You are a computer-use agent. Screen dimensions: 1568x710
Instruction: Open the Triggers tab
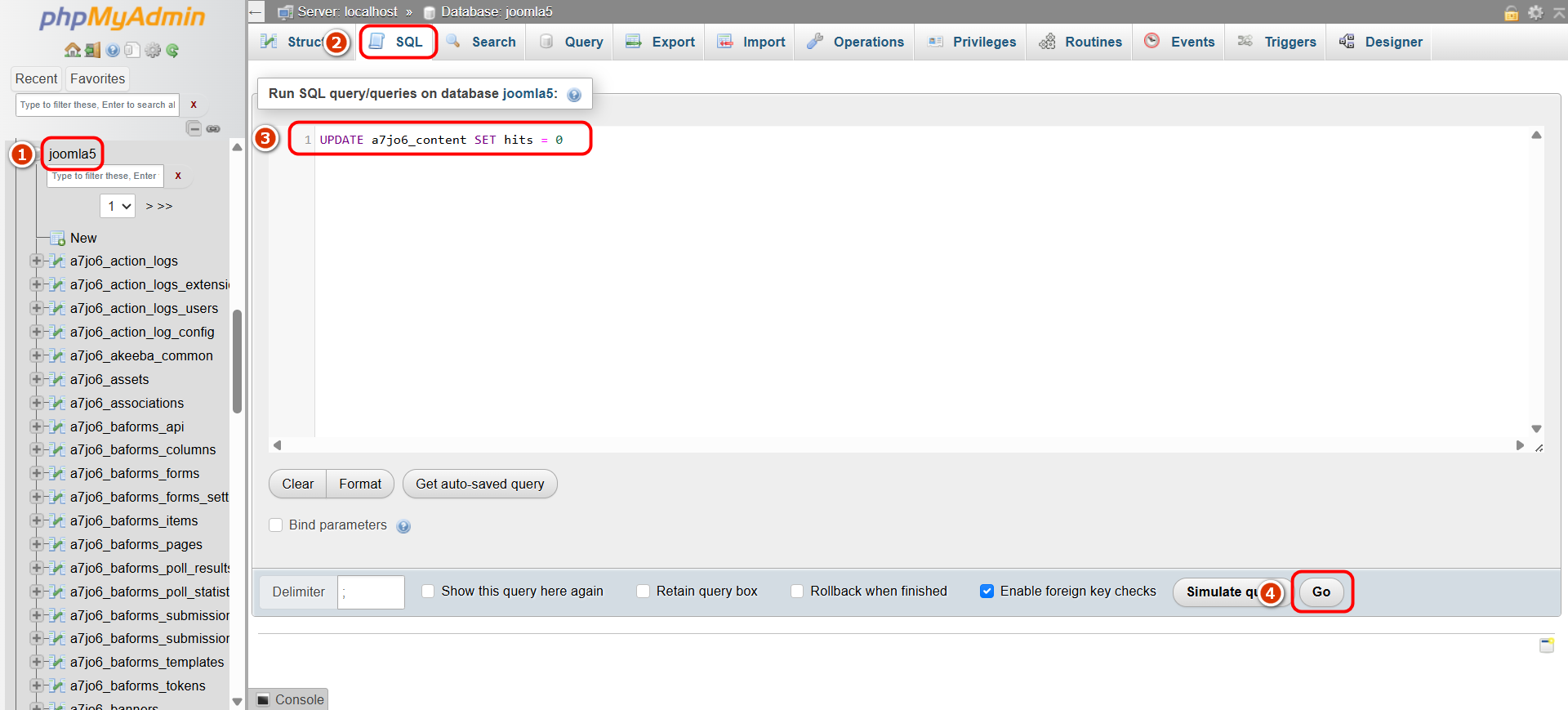point(1276,42)
